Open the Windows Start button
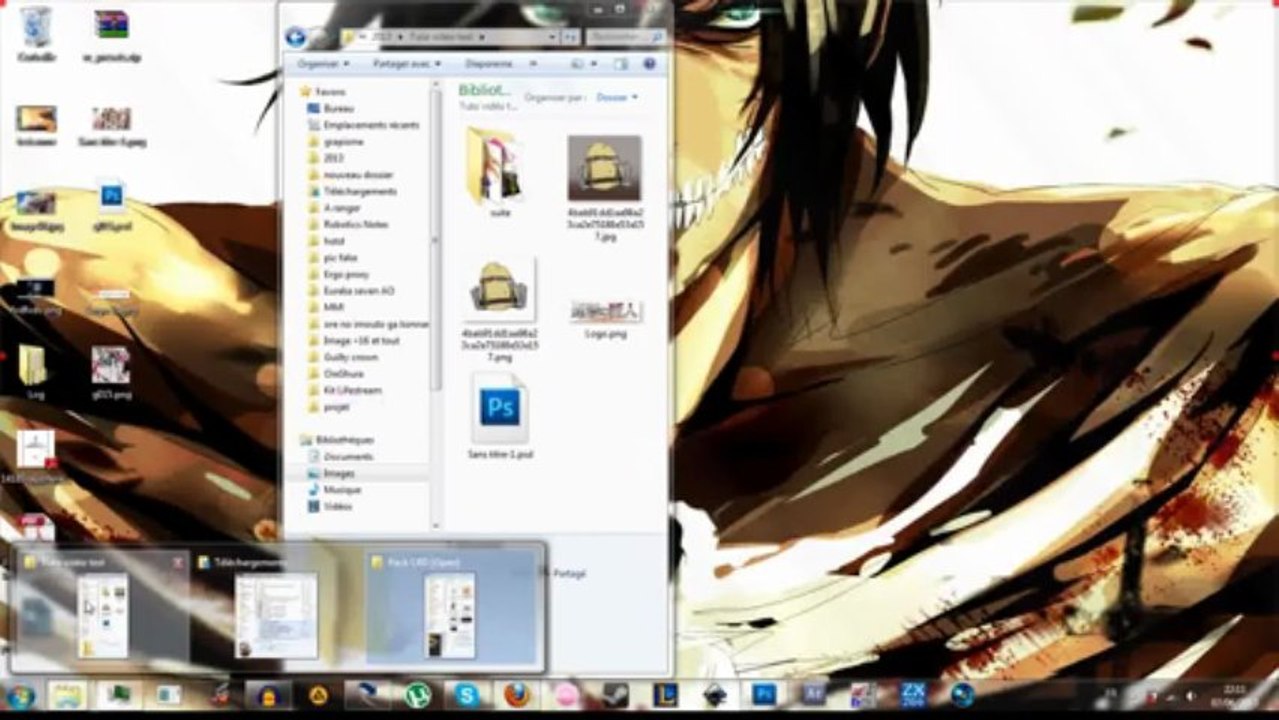The height and width of the screenshot is (720, 1279). click(20, 696)
